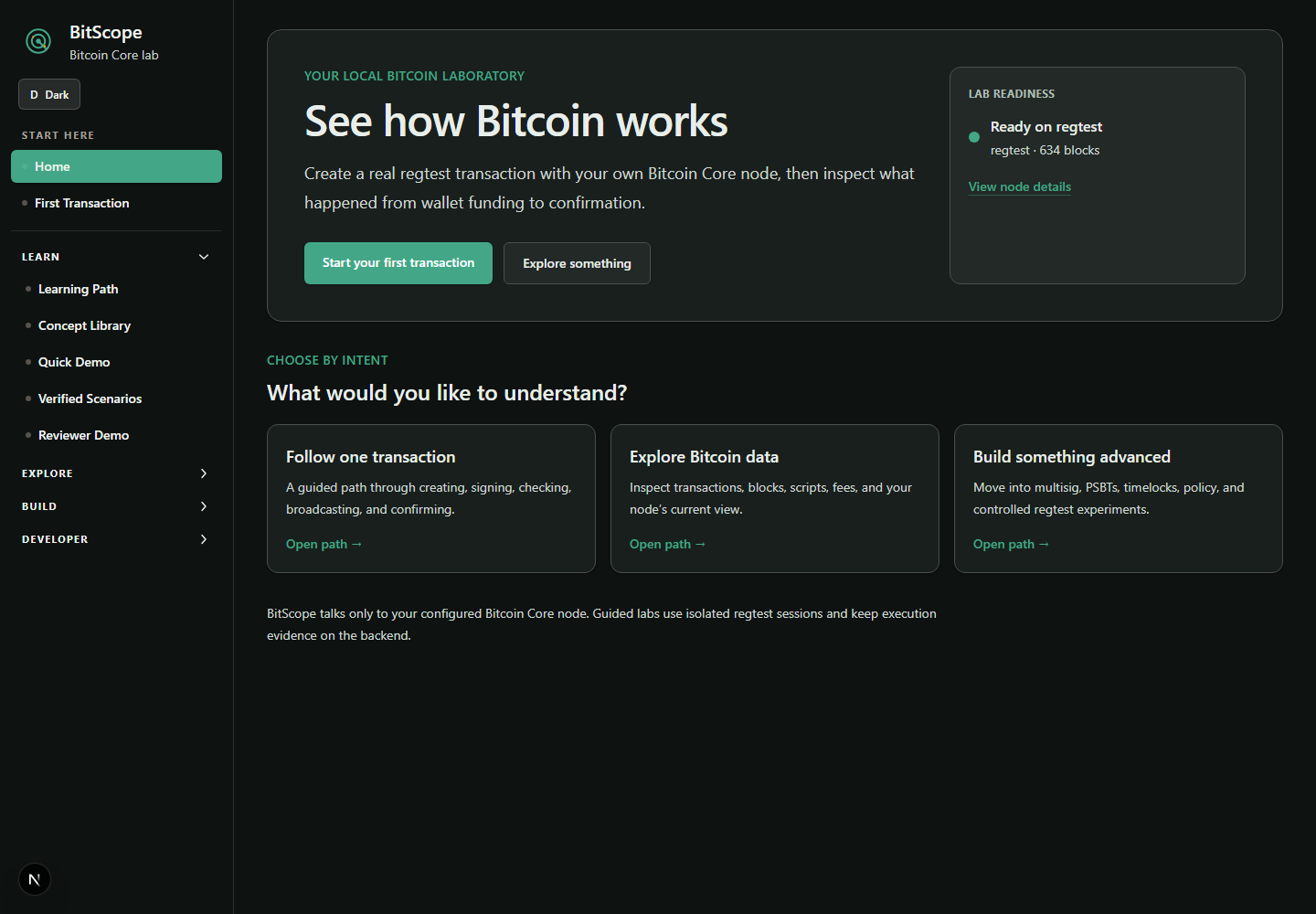Click the BitScope title text

pyautogui.click(x=106, y=32)
